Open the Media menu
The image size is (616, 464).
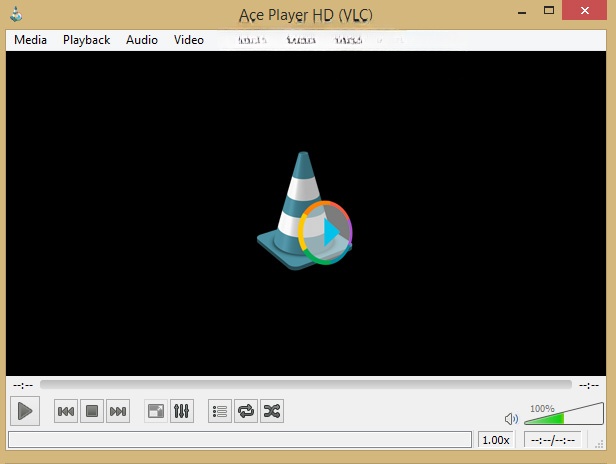[30, 40]
